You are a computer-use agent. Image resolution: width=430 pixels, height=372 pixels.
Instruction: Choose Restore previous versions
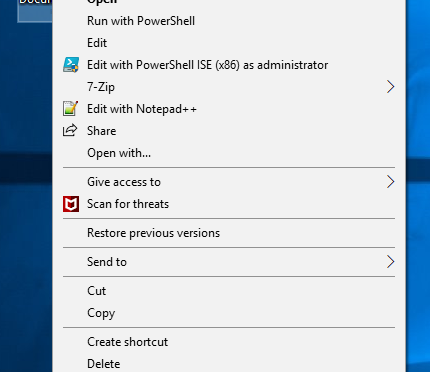point(229,233)
